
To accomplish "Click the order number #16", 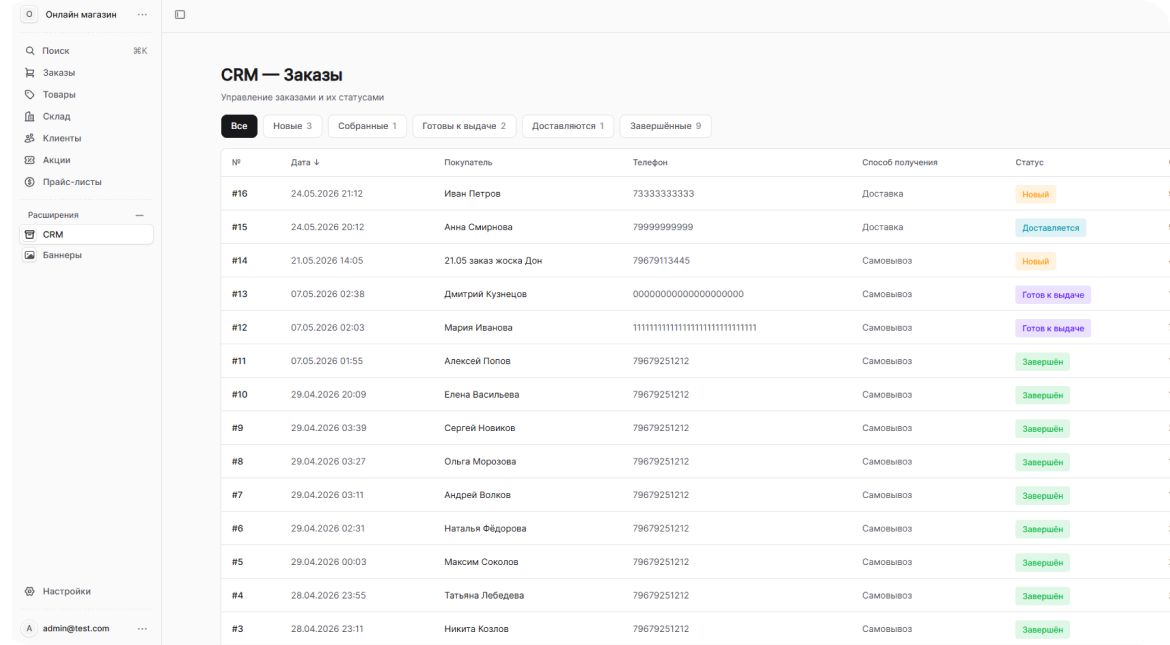I will (x=240, y=193).
